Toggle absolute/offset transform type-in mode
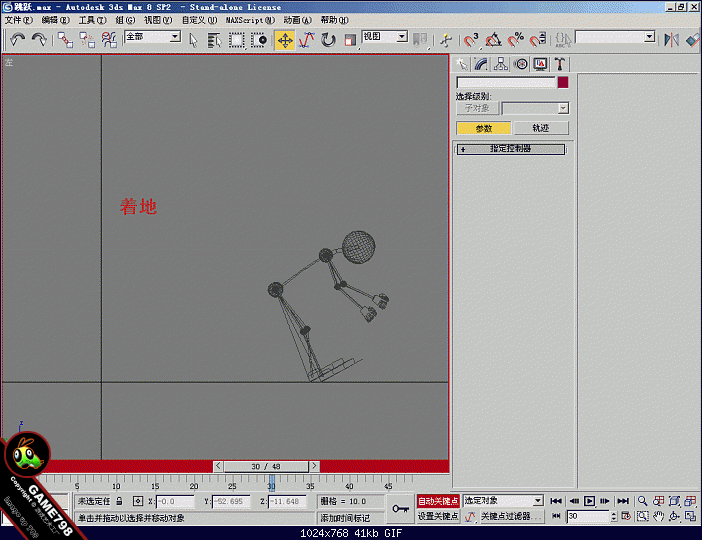 (x=138, y=501)
